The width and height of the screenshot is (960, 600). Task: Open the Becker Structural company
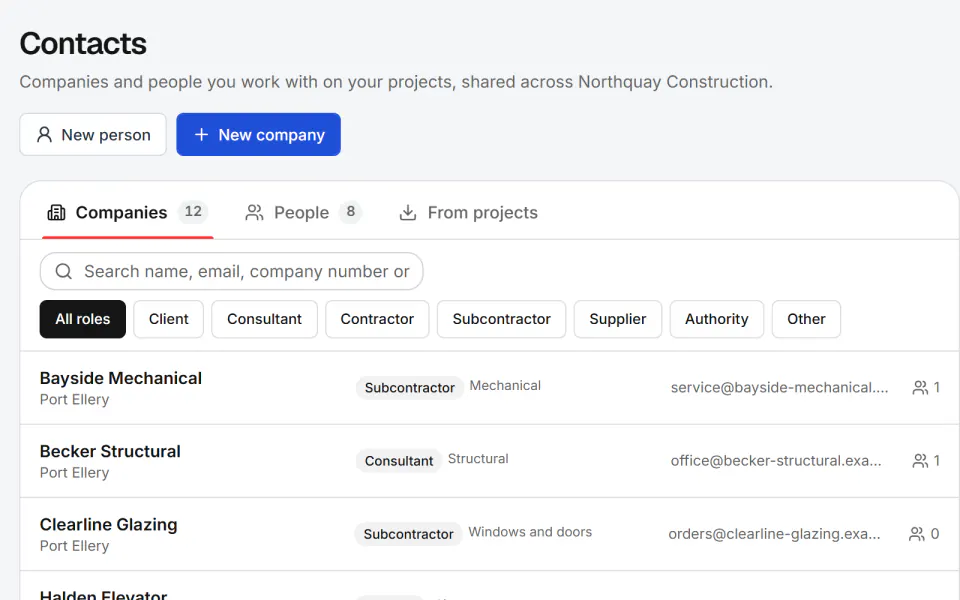(490, 461)
